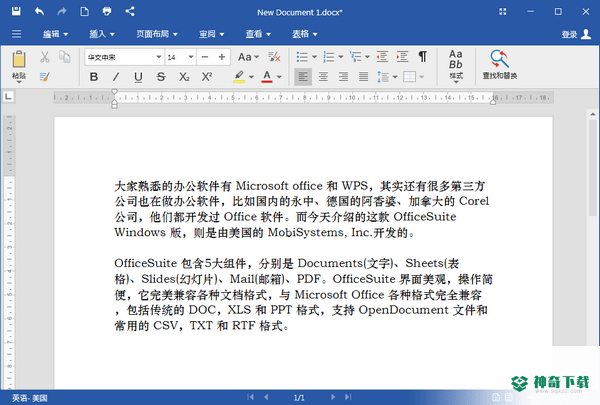Open Find and Replace

point(500,65)
